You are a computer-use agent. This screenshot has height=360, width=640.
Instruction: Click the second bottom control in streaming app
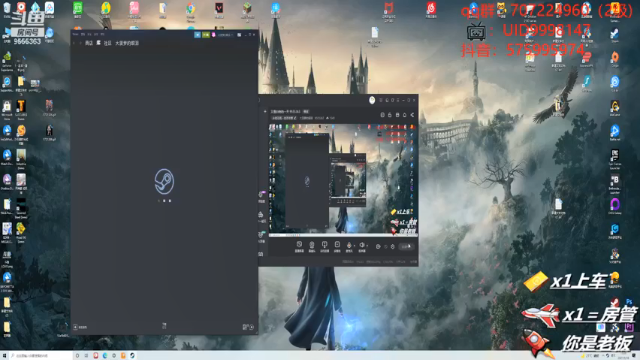312,247
